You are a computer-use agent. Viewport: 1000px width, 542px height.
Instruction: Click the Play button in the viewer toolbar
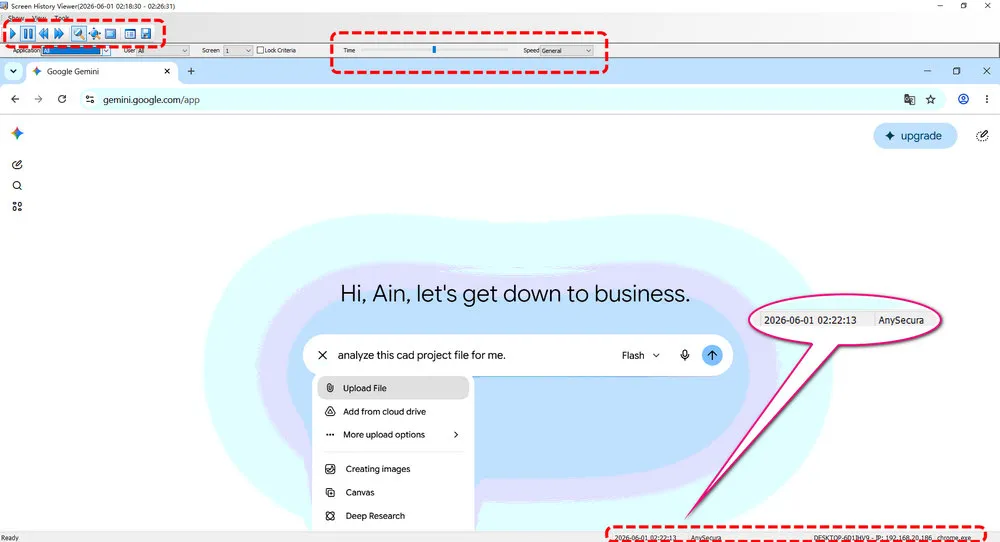tap(13, 34)
